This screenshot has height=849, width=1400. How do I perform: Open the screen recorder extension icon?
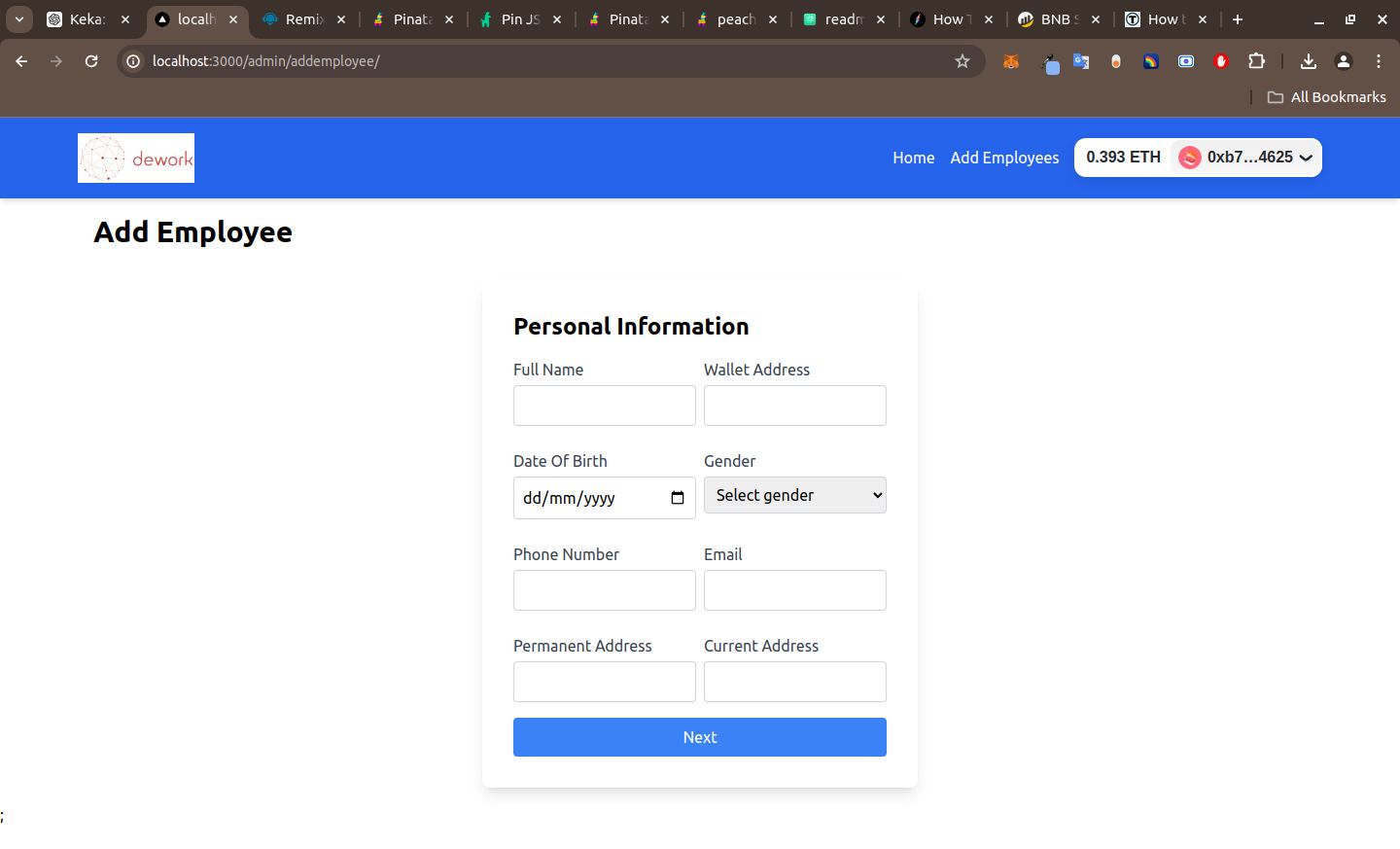1186,61
